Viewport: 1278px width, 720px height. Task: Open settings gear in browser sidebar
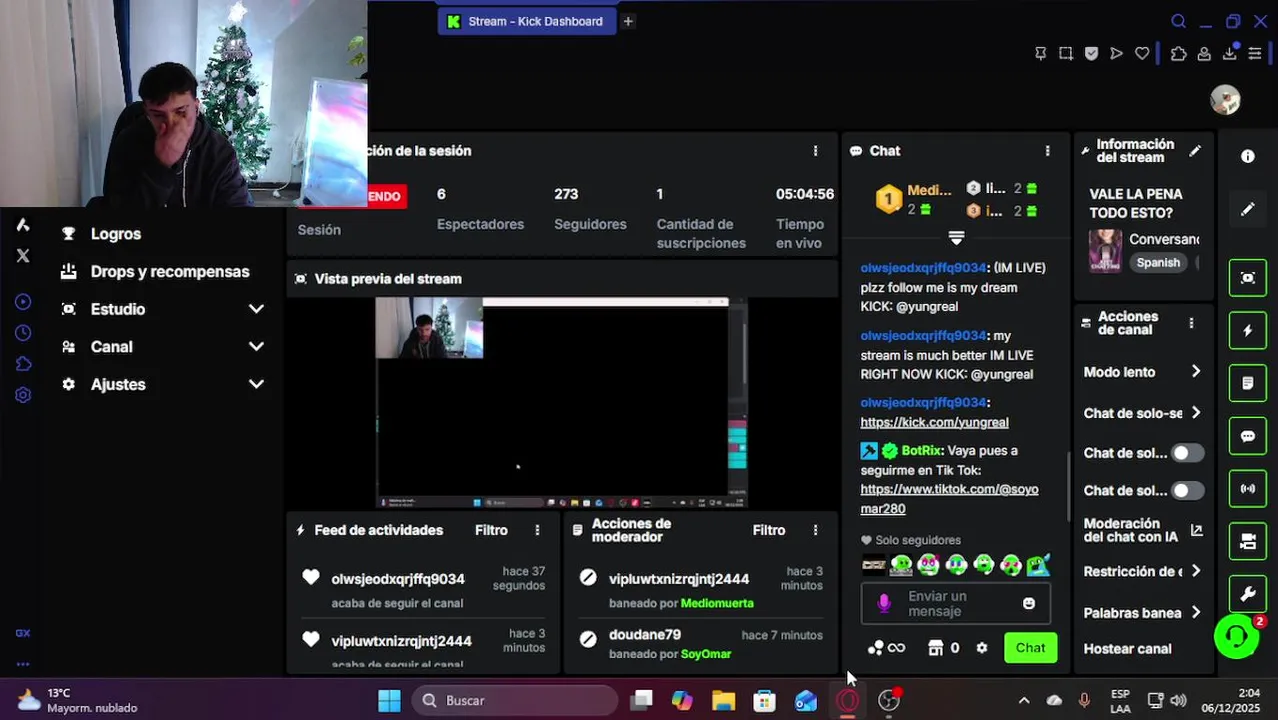coord(23,395)
